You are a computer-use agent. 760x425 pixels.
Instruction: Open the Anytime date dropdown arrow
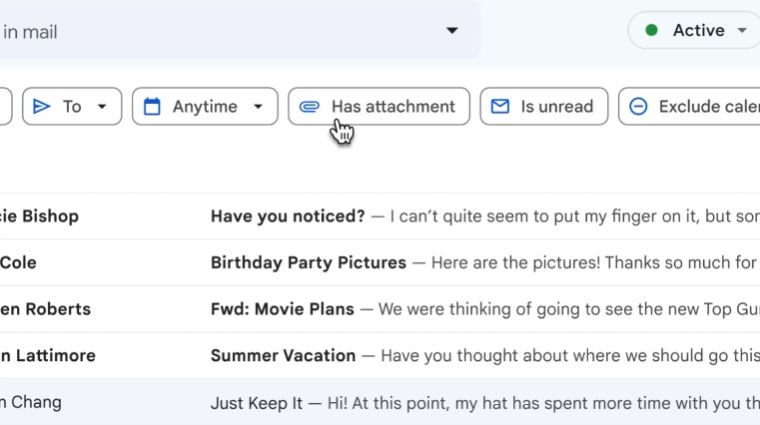coord(258,107)
